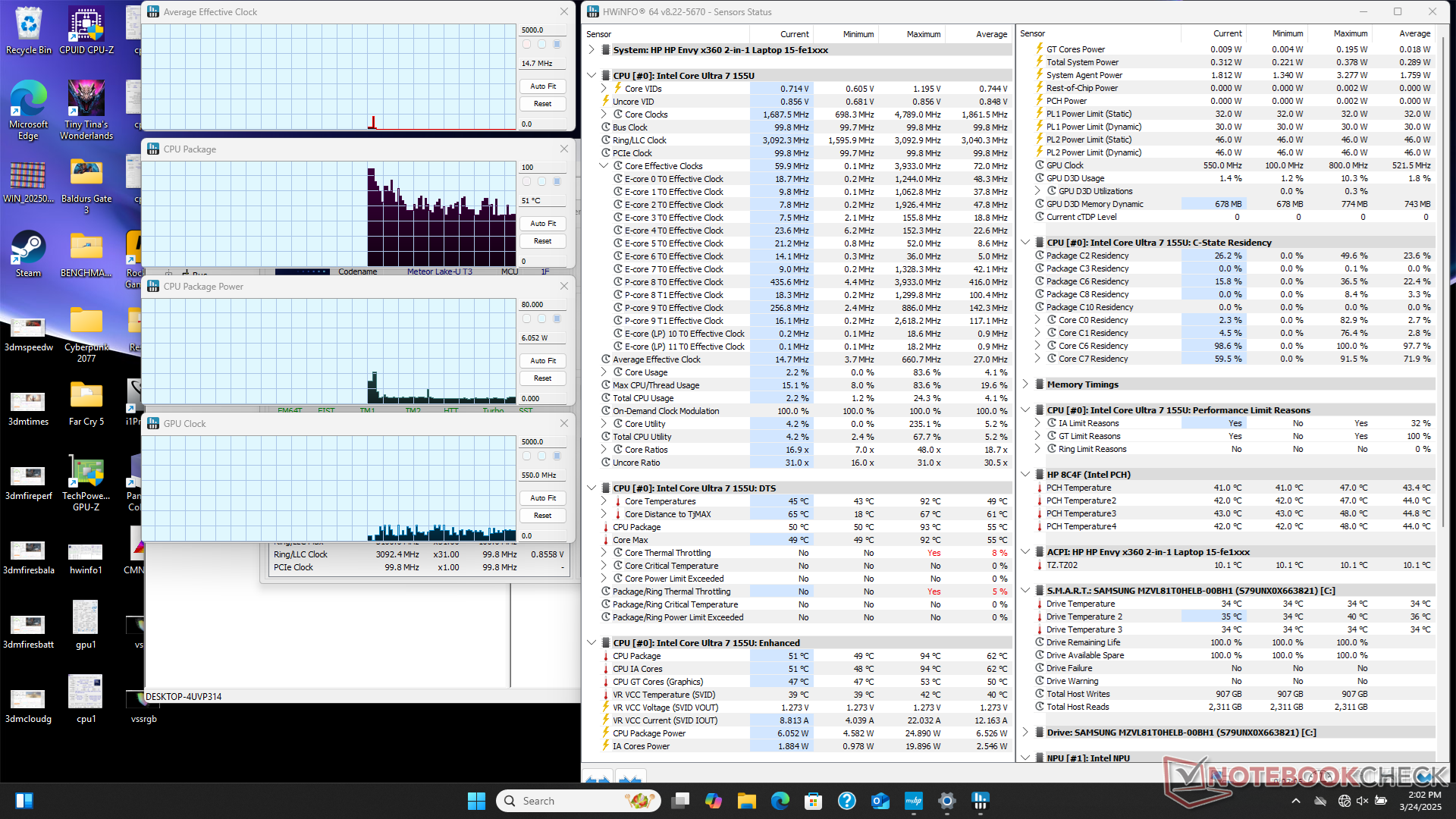Open Outlook from the taskbar
The image size is (1456, 819).
(x=880, y=801)
